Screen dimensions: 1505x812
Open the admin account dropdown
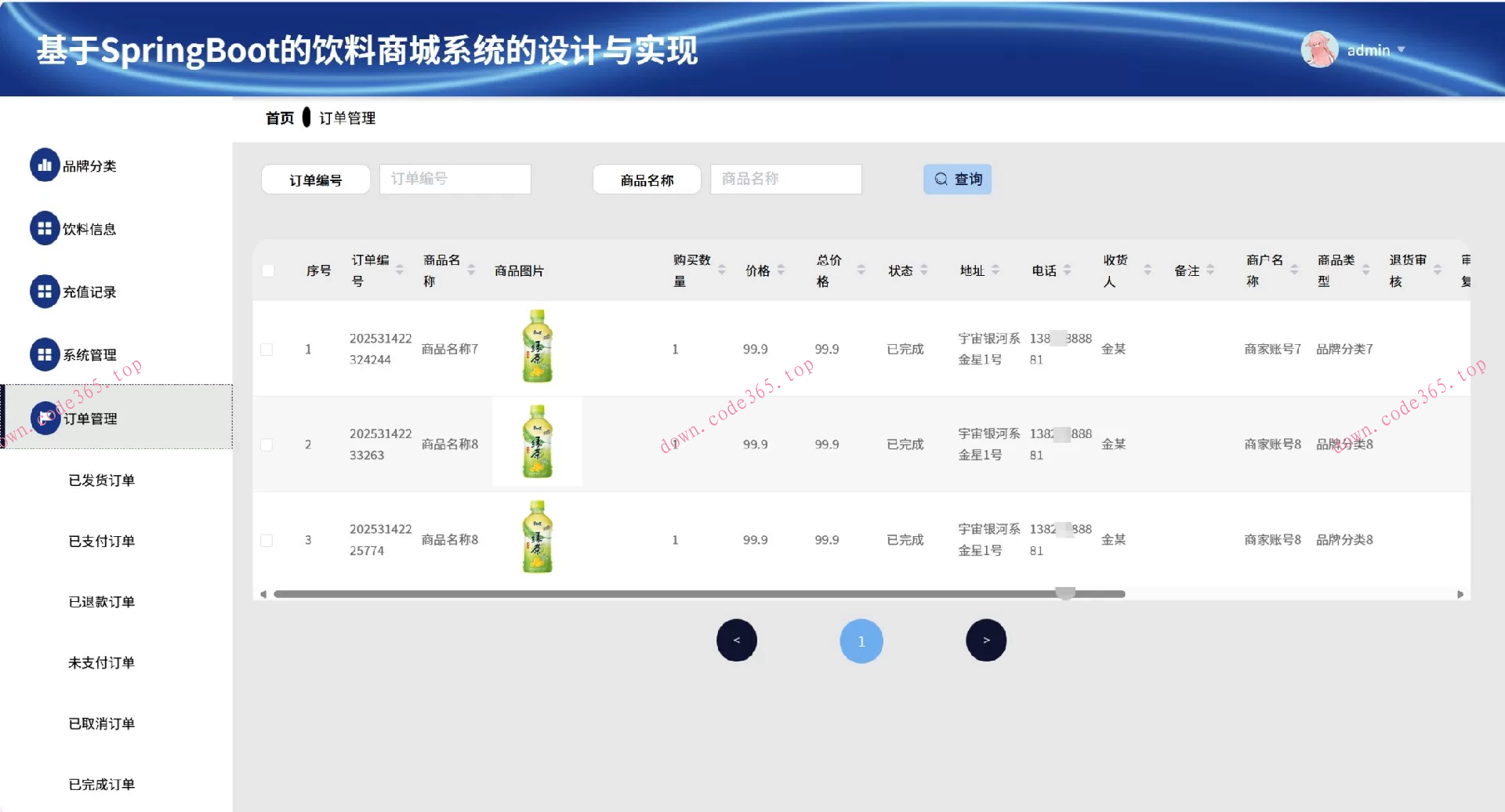click(x=1402, y=49)
